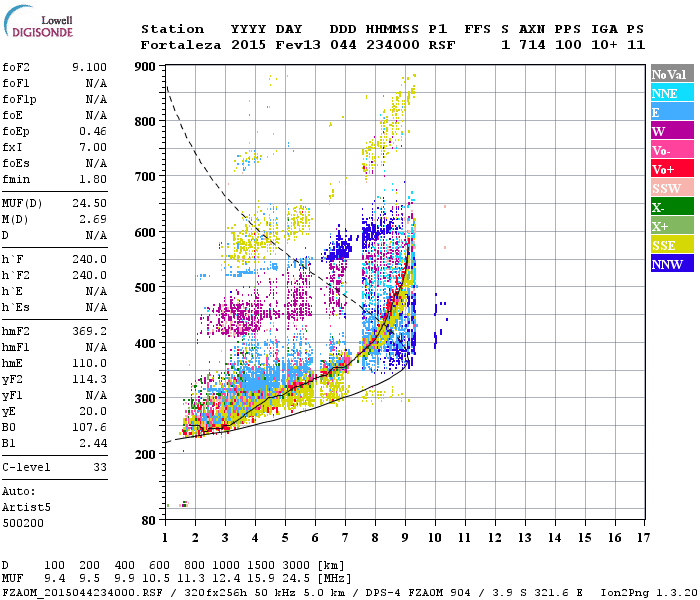Viewport: 700px width, 600px height.
Task: Click the C-level value 33
Action: tap(100, 467)
